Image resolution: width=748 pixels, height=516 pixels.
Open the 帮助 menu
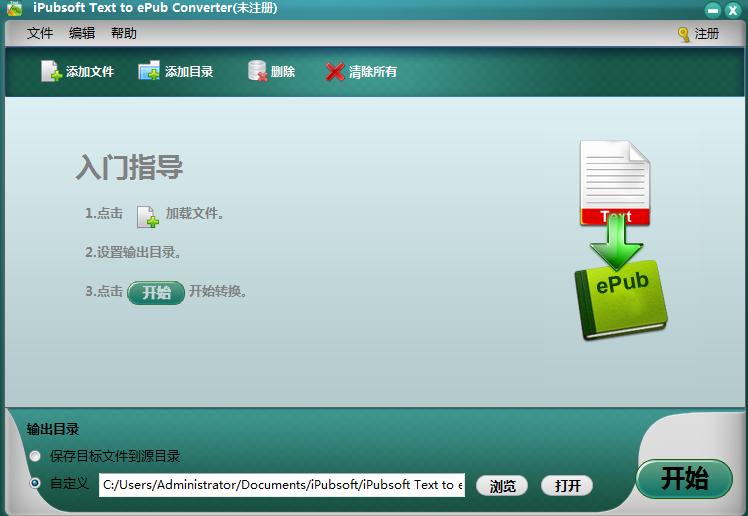coord(124,33)
